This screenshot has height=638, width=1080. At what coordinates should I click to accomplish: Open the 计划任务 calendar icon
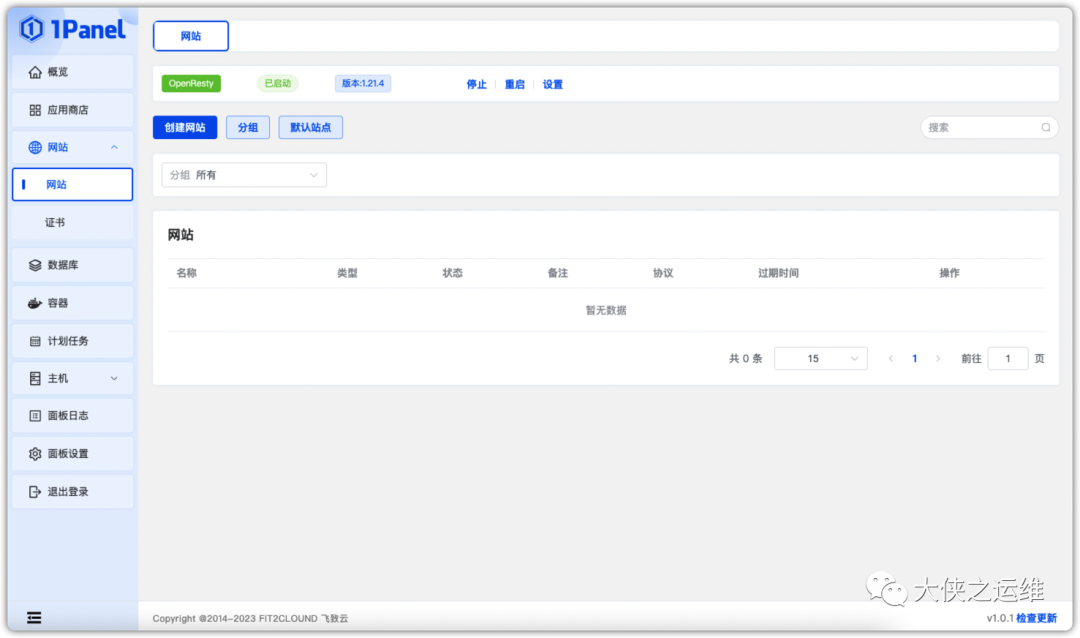click(x=34, y=341)
